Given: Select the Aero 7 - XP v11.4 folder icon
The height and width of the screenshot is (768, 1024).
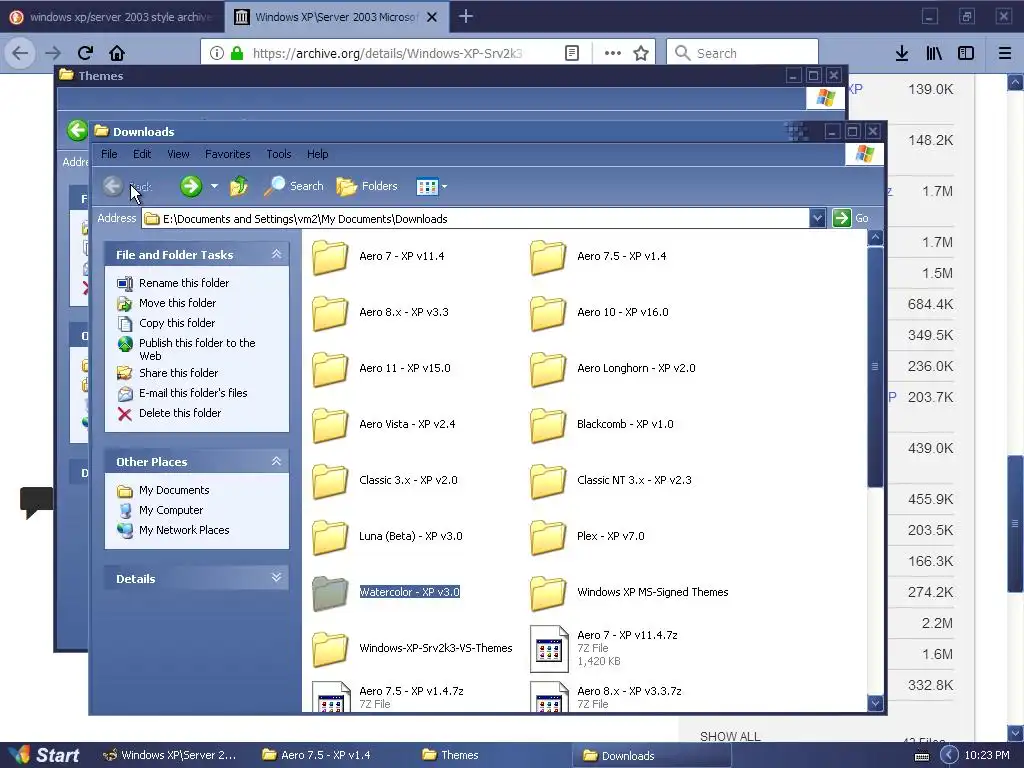Looking at the screenshot, I should [x=330, y=257].
